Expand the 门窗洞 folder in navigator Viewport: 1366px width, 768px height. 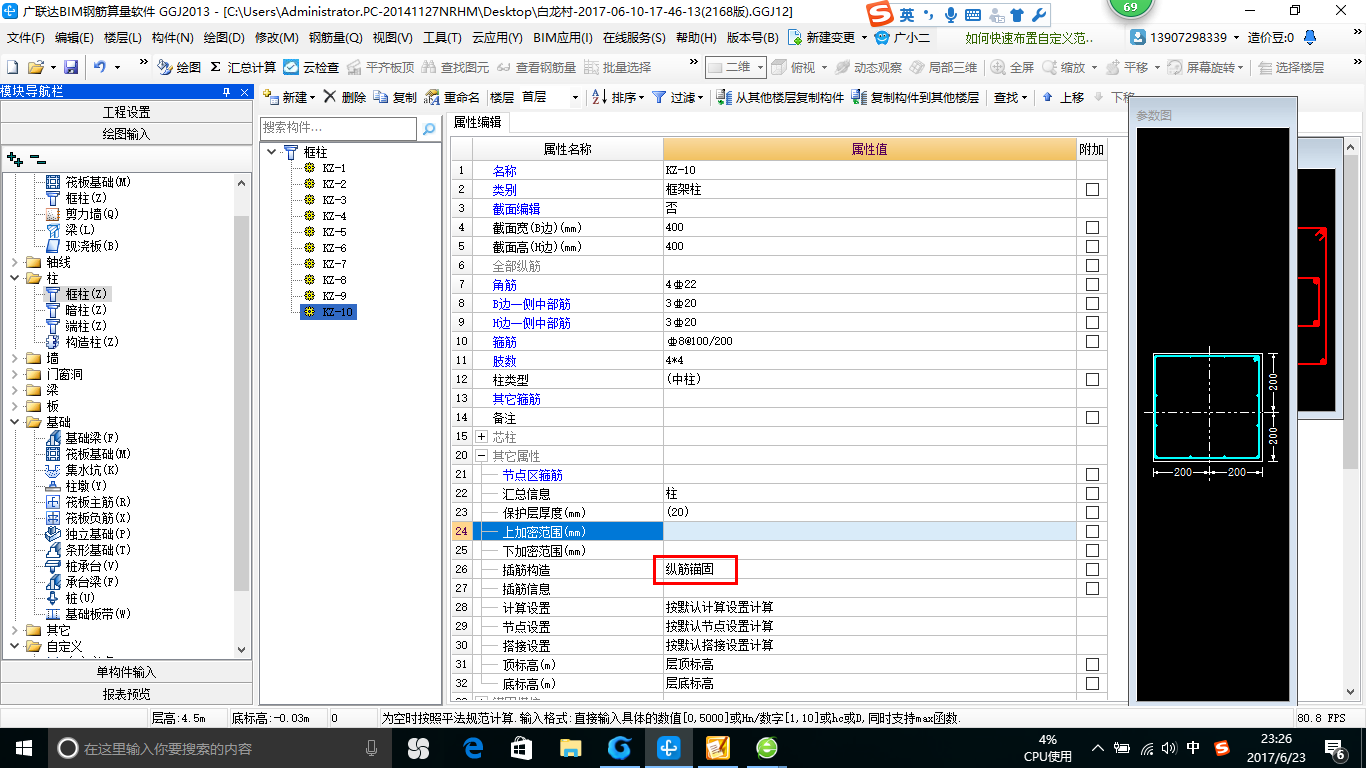coord(14,374)
